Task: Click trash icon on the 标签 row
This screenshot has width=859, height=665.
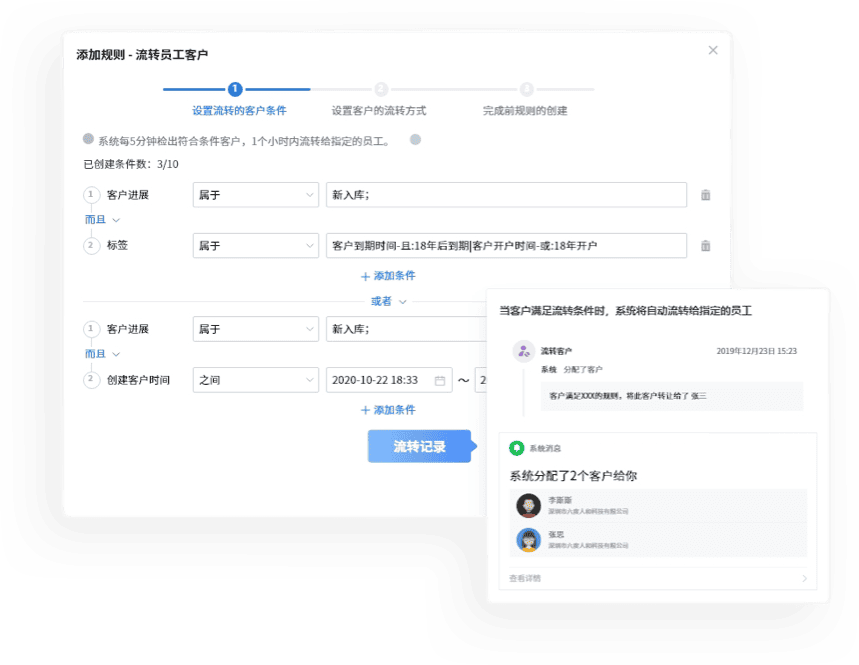Action: click(705, 245)
